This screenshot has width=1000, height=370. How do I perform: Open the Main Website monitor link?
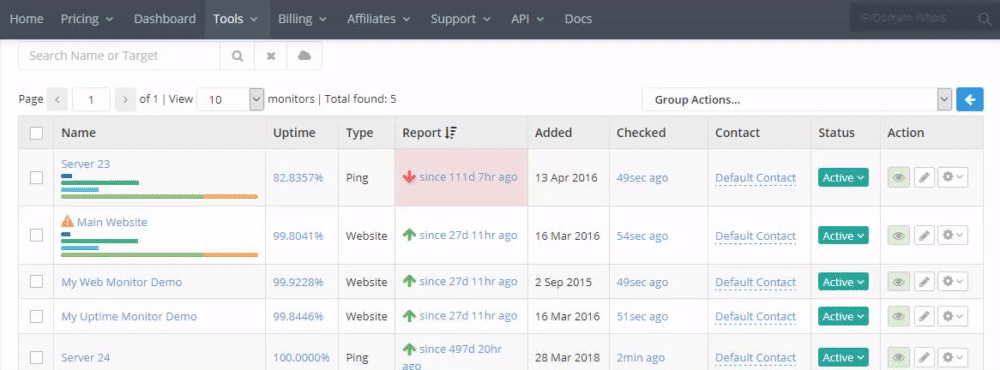click(112, 222)
